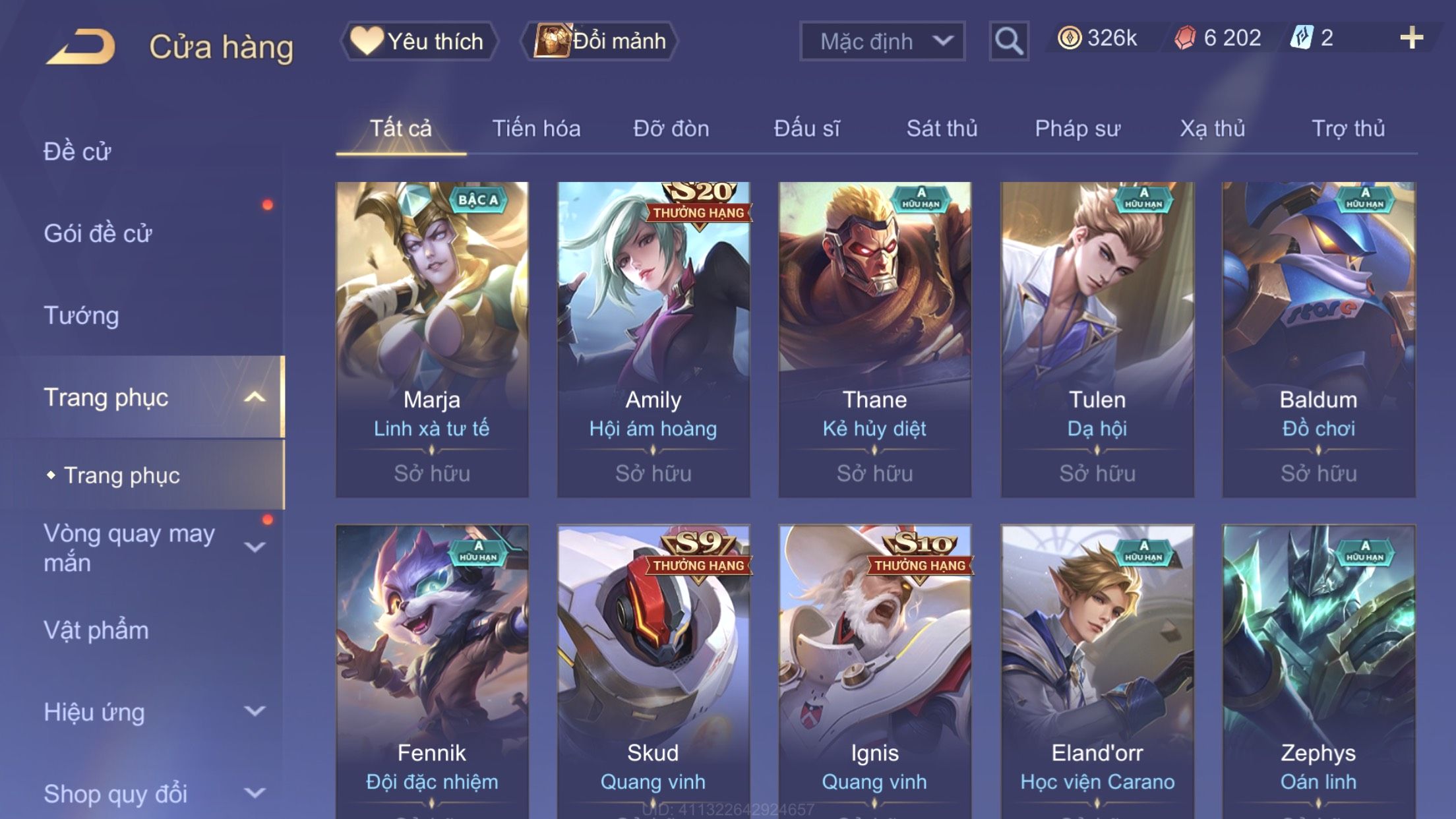Collapse the Trang phục sidebar section
1456x819 pixels.
[x=255, y=397]
